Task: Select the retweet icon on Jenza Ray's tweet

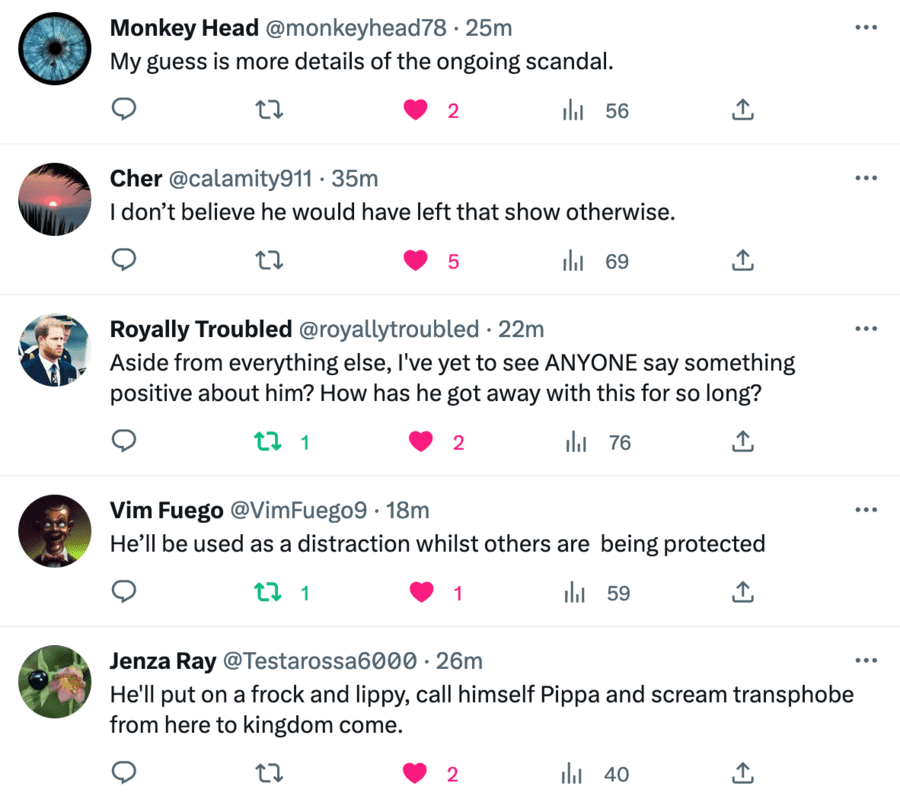Action: click(268, 773)
